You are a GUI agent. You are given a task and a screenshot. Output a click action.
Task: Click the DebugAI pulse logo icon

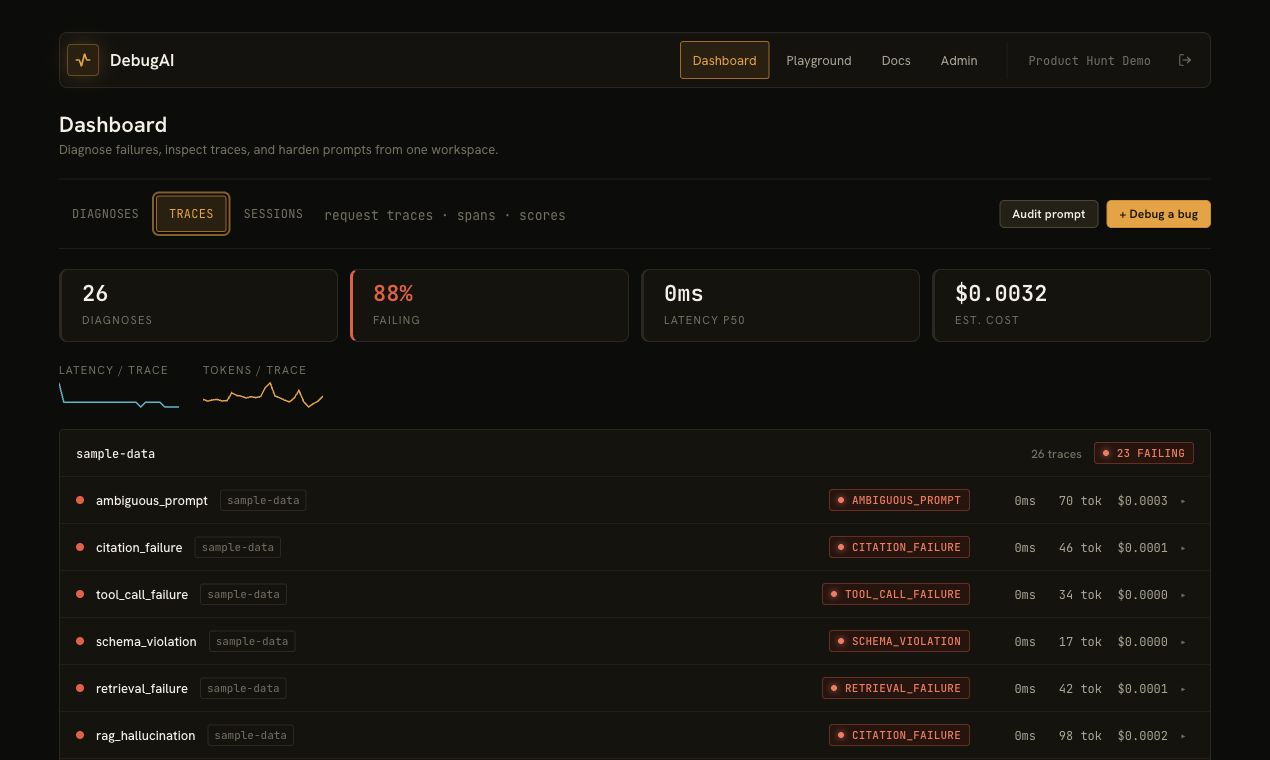click(83, 60)
